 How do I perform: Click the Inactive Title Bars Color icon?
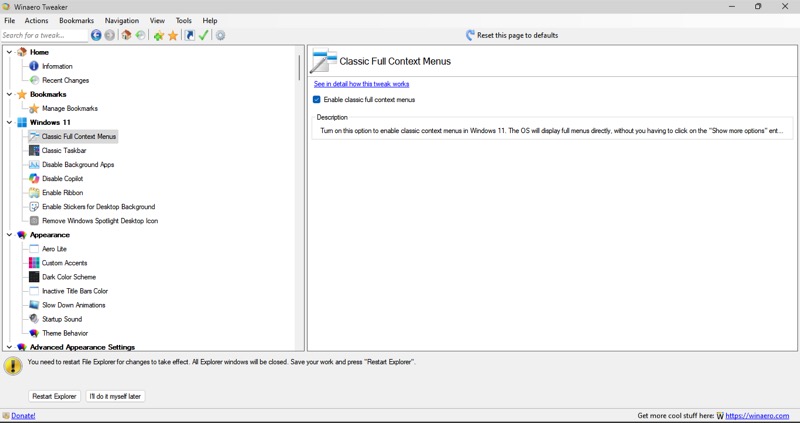[34, 291]
